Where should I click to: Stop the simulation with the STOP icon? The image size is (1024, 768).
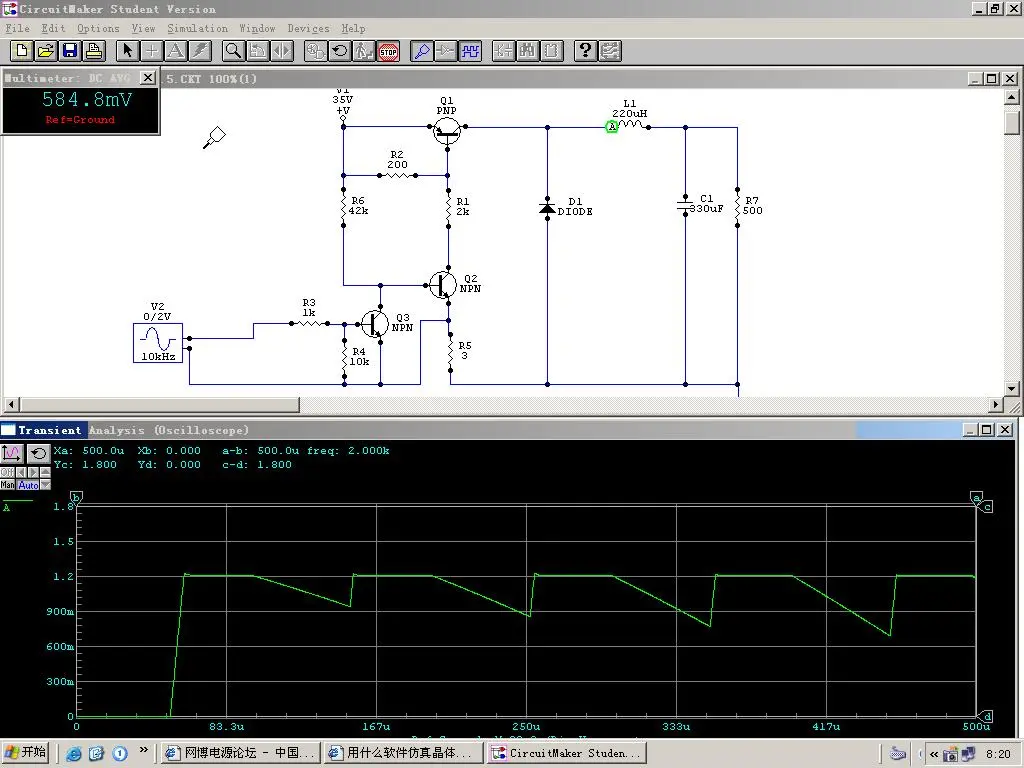coord(388,51)
